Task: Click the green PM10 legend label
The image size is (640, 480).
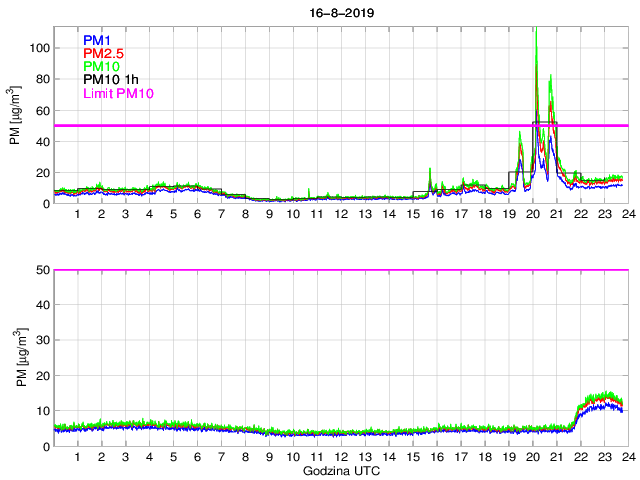Action: coord(102,67)
